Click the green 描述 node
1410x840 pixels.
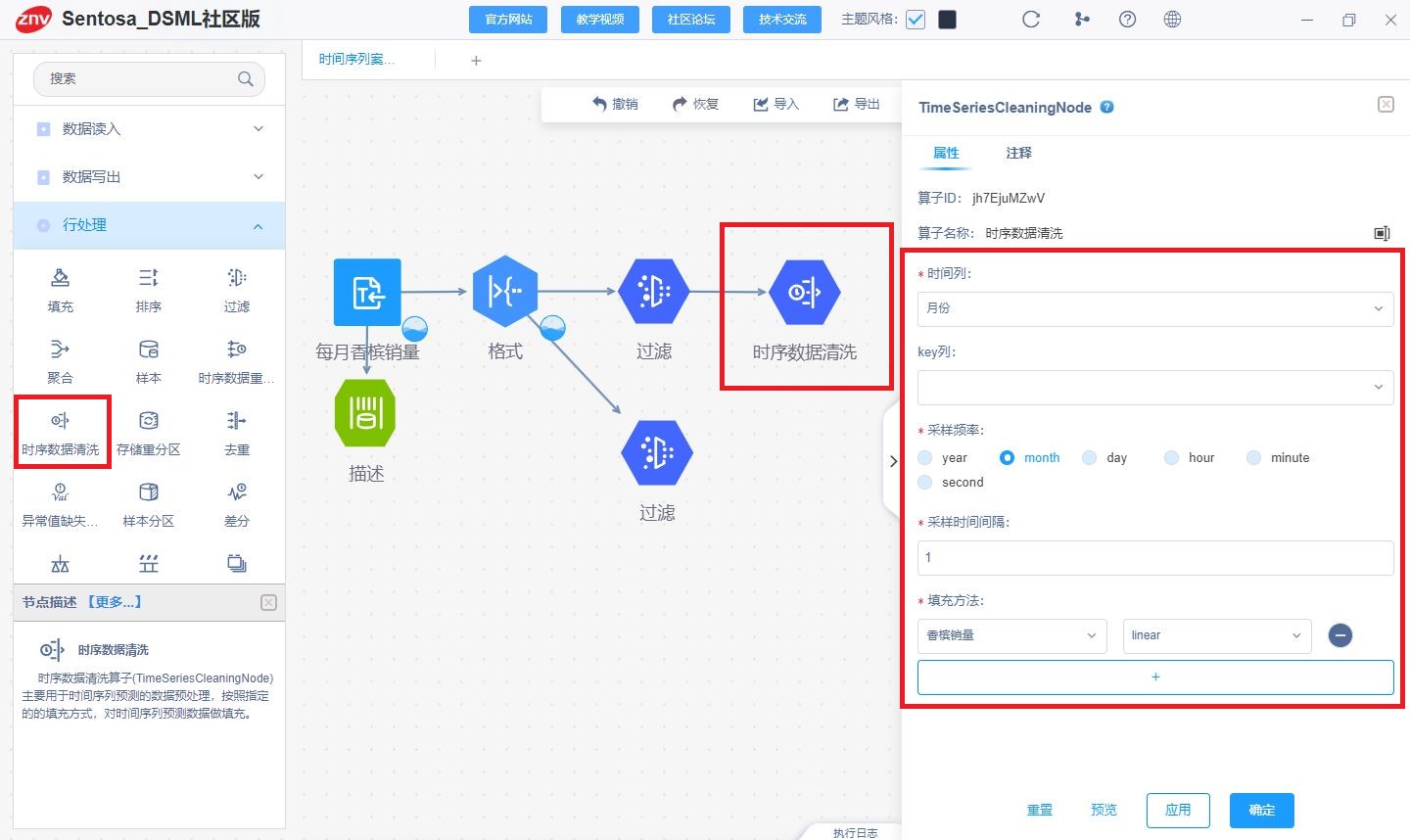click(365, 413)
